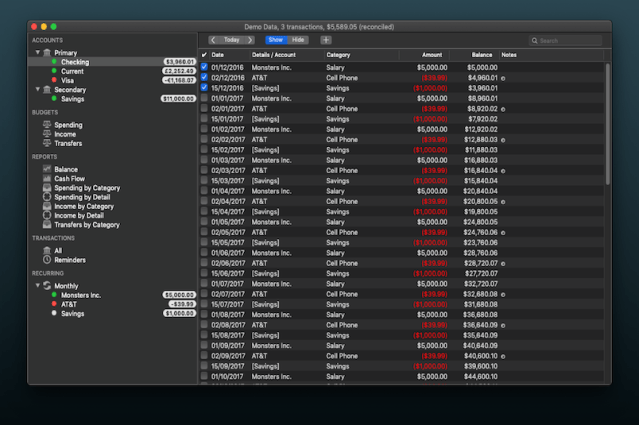
Task: Open Spending by Category report icon
Action: [47, 188]
